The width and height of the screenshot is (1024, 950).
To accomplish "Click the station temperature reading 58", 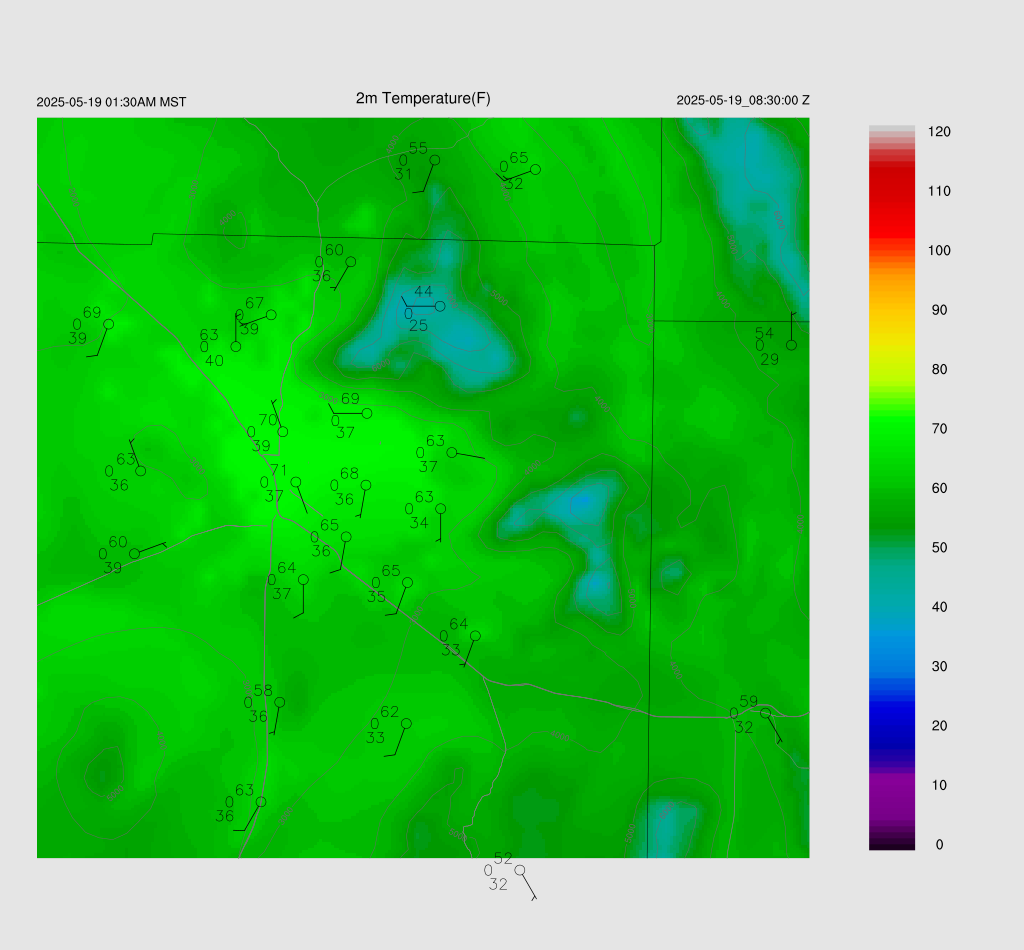I will point(263,691).
